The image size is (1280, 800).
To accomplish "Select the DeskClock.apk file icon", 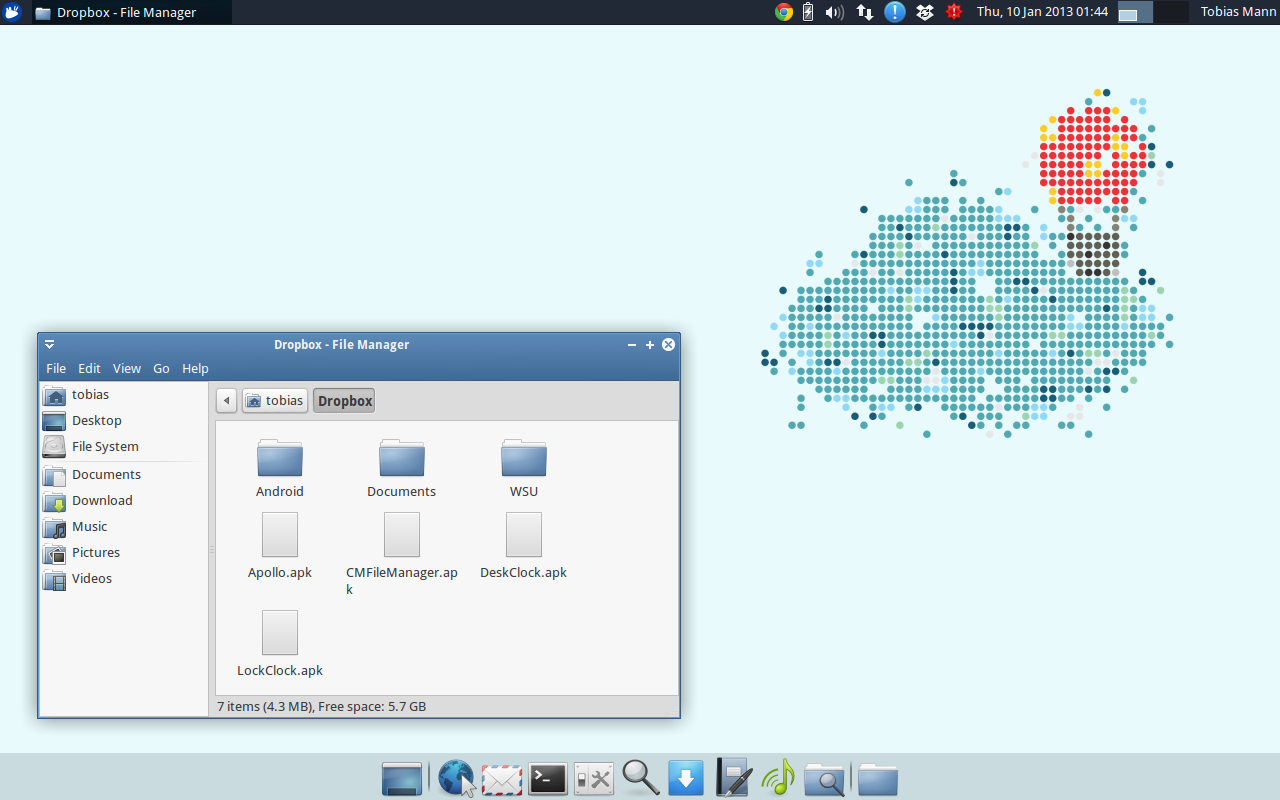I will pos(524,535).
